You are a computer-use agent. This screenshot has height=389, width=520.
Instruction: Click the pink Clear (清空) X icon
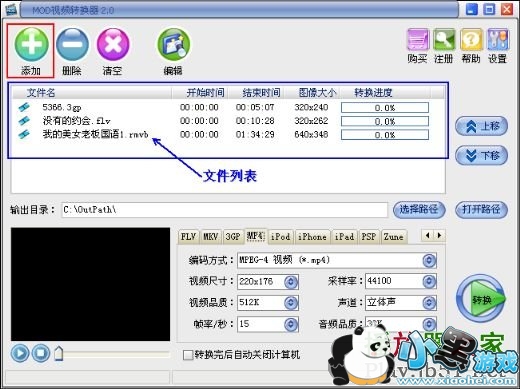coord(113,44)
